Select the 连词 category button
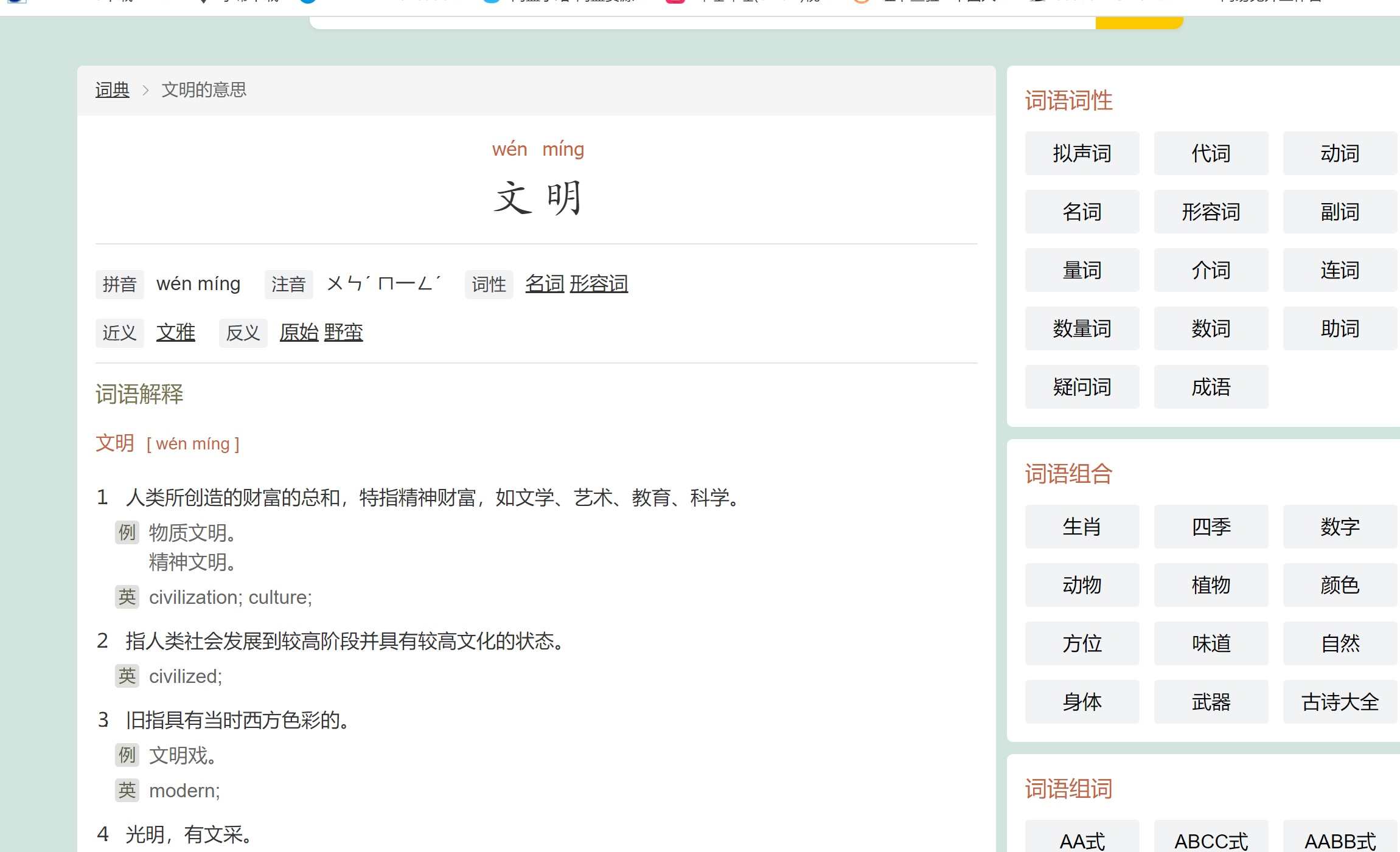The width and height of the screenshot is (1400, 852). point(1340,270)
